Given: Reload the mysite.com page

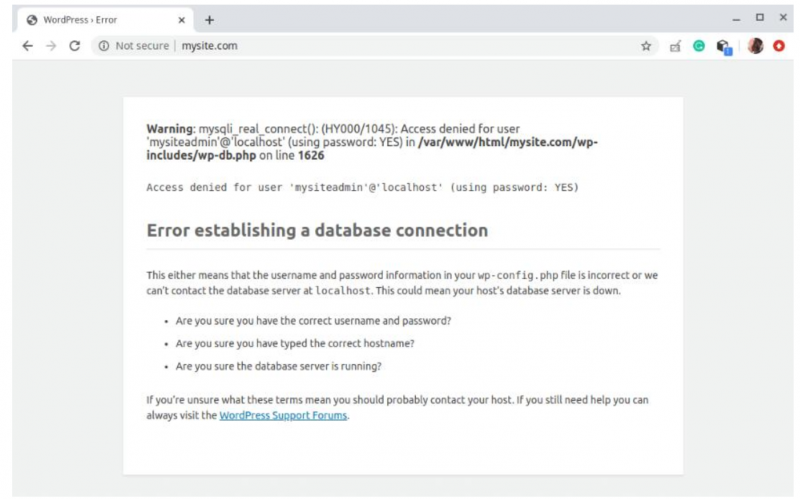Looking at the screenshot, I should click(x=74, y=46).
